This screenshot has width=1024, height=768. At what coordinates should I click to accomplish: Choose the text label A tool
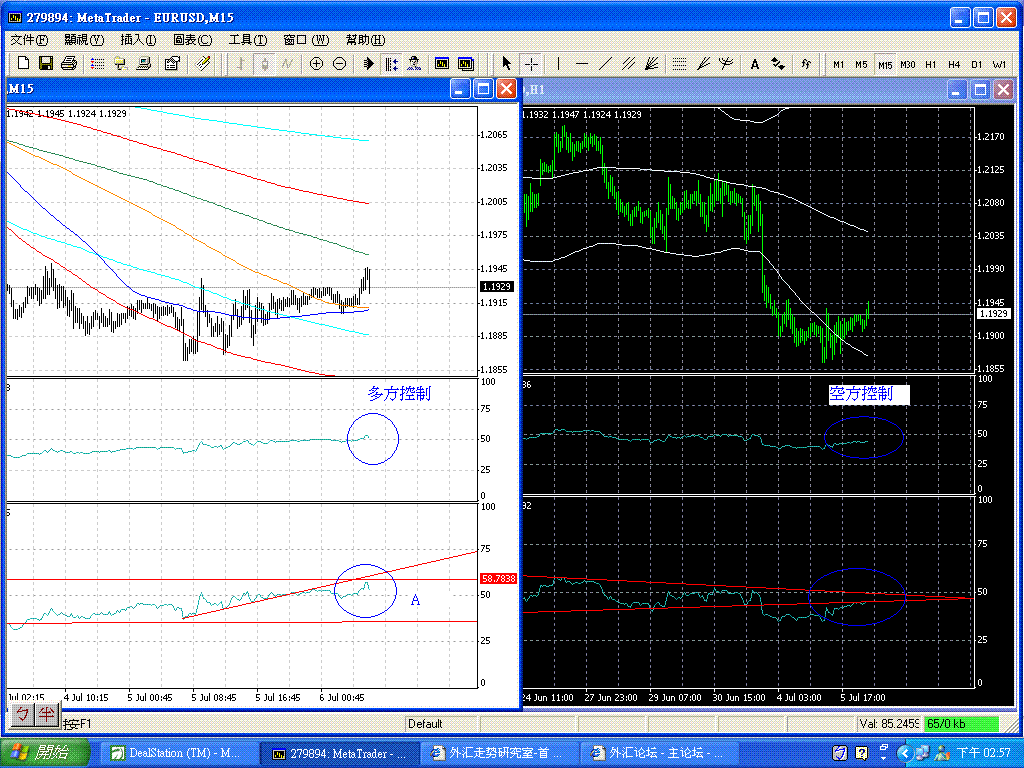(x=755, y=64)
